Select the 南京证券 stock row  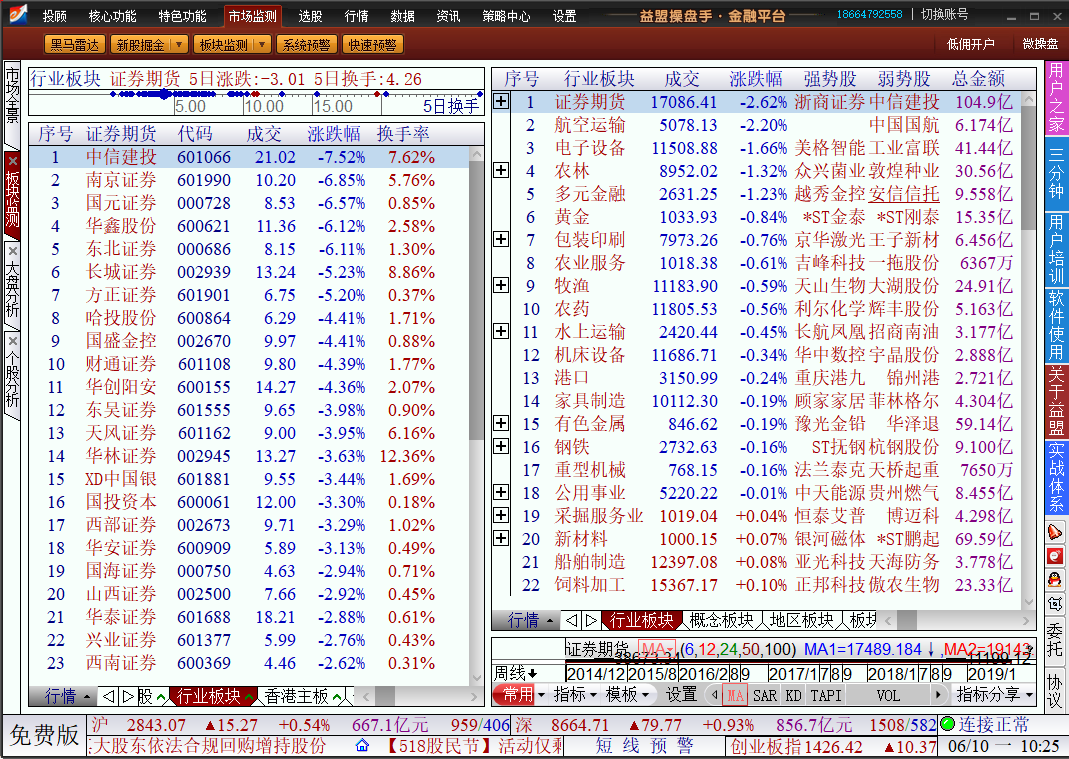(x=249, y=180)
